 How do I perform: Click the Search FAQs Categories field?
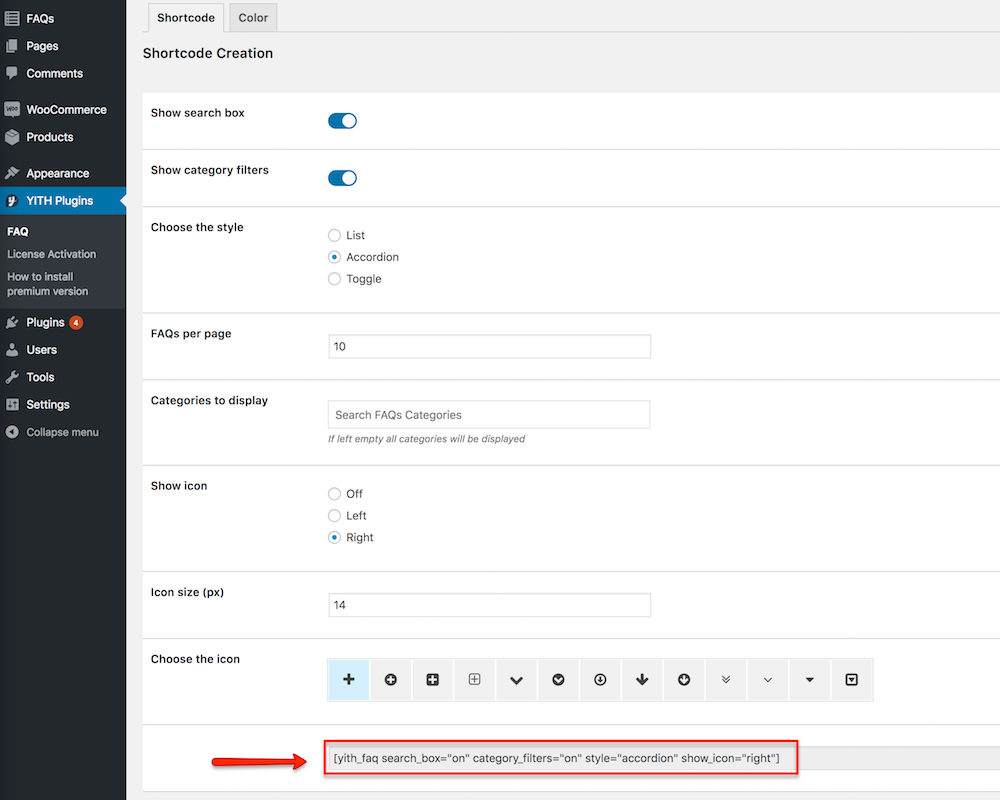pyautogui.click(x=489, y=415)
